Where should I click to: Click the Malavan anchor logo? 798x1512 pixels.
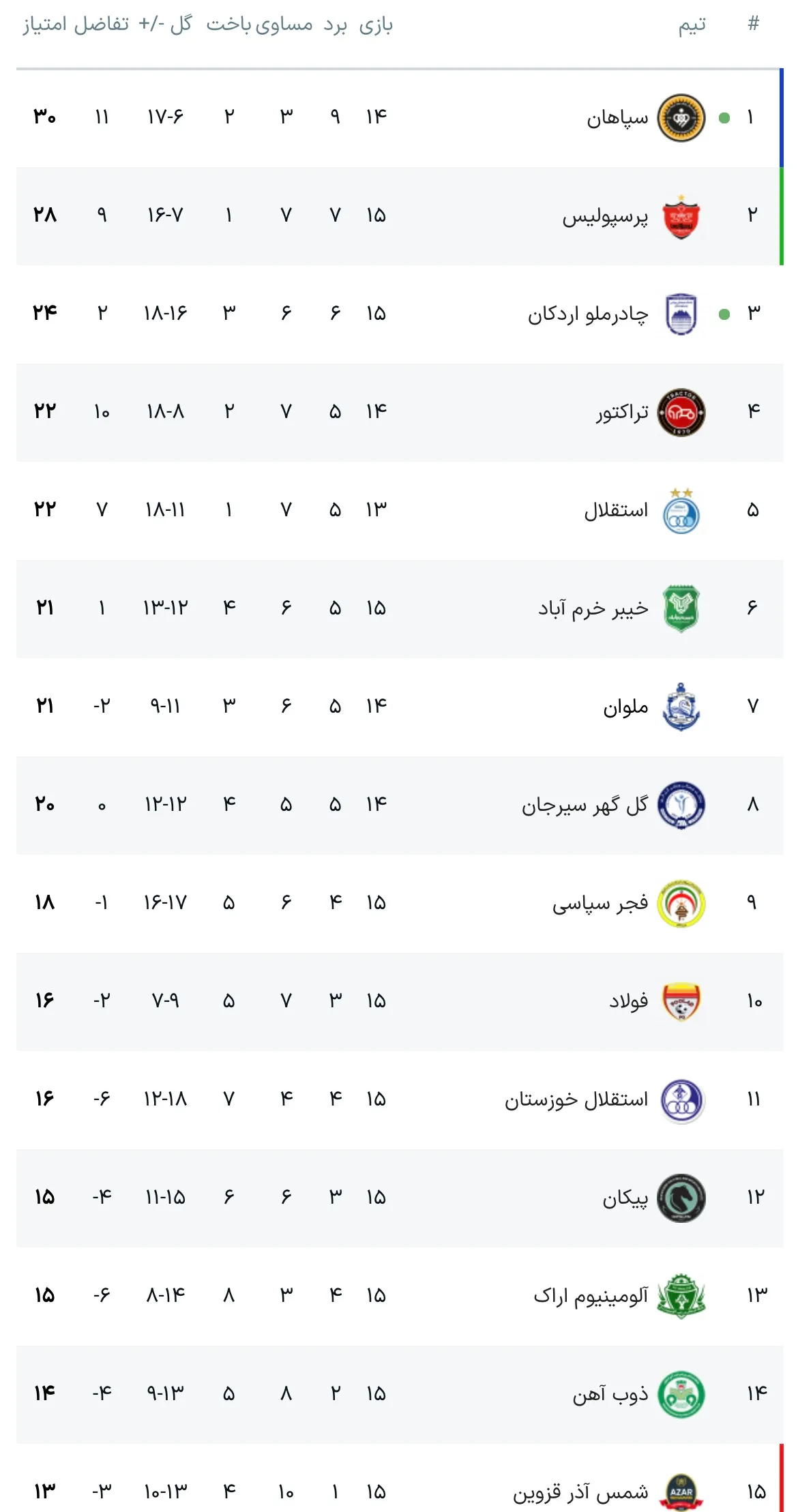coord(681,707)
